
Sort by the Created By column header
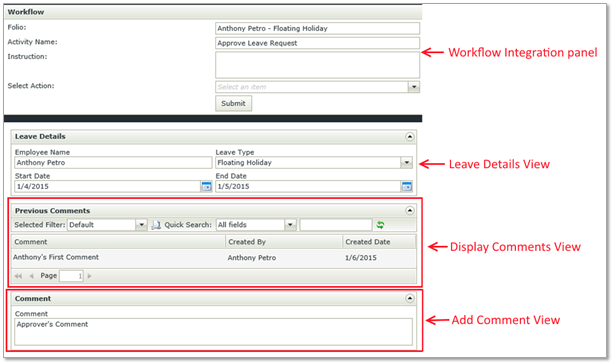(x=284, y=242)
